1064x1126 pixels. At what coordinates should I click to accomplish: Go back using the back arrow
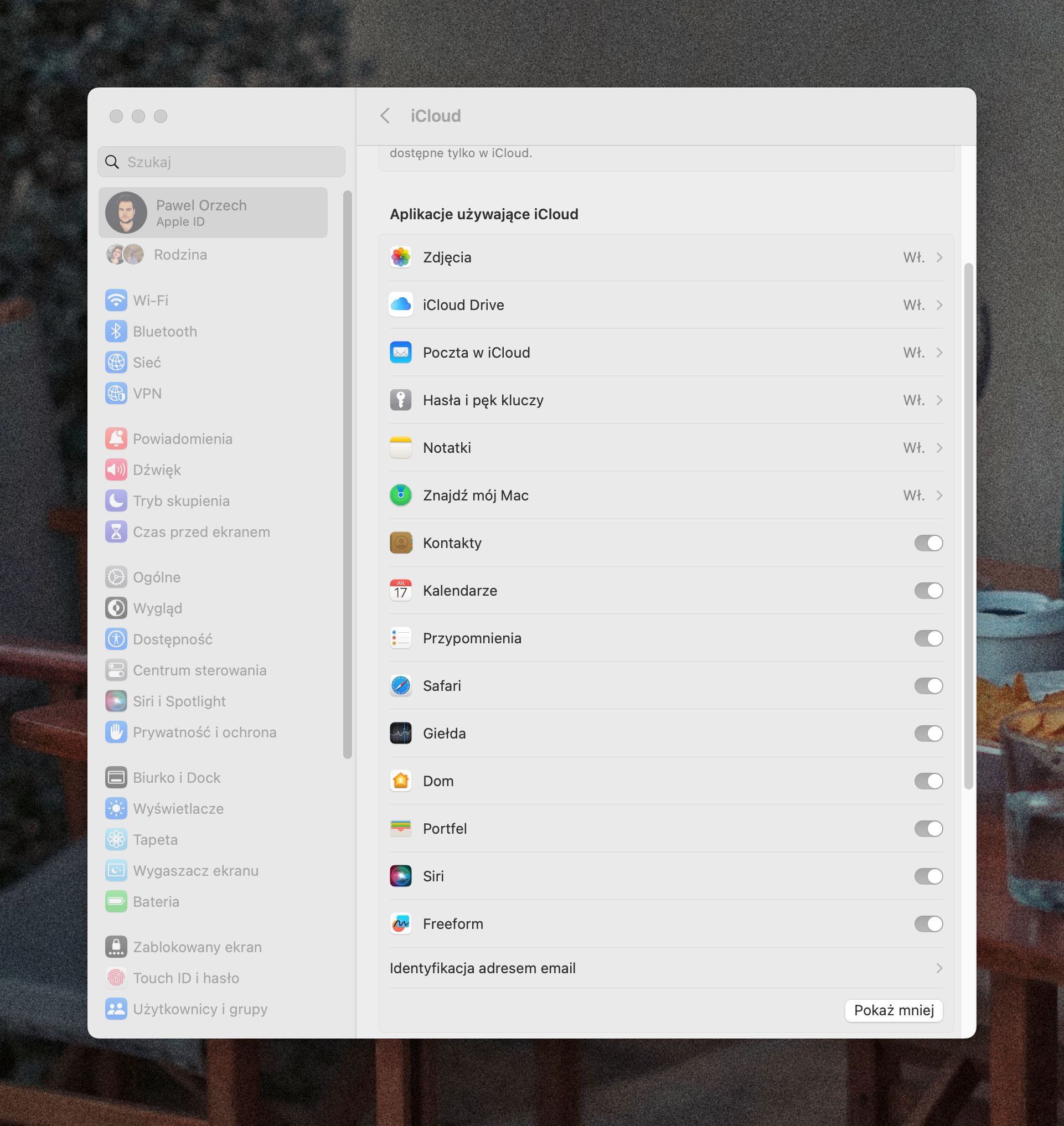point(385,116)
